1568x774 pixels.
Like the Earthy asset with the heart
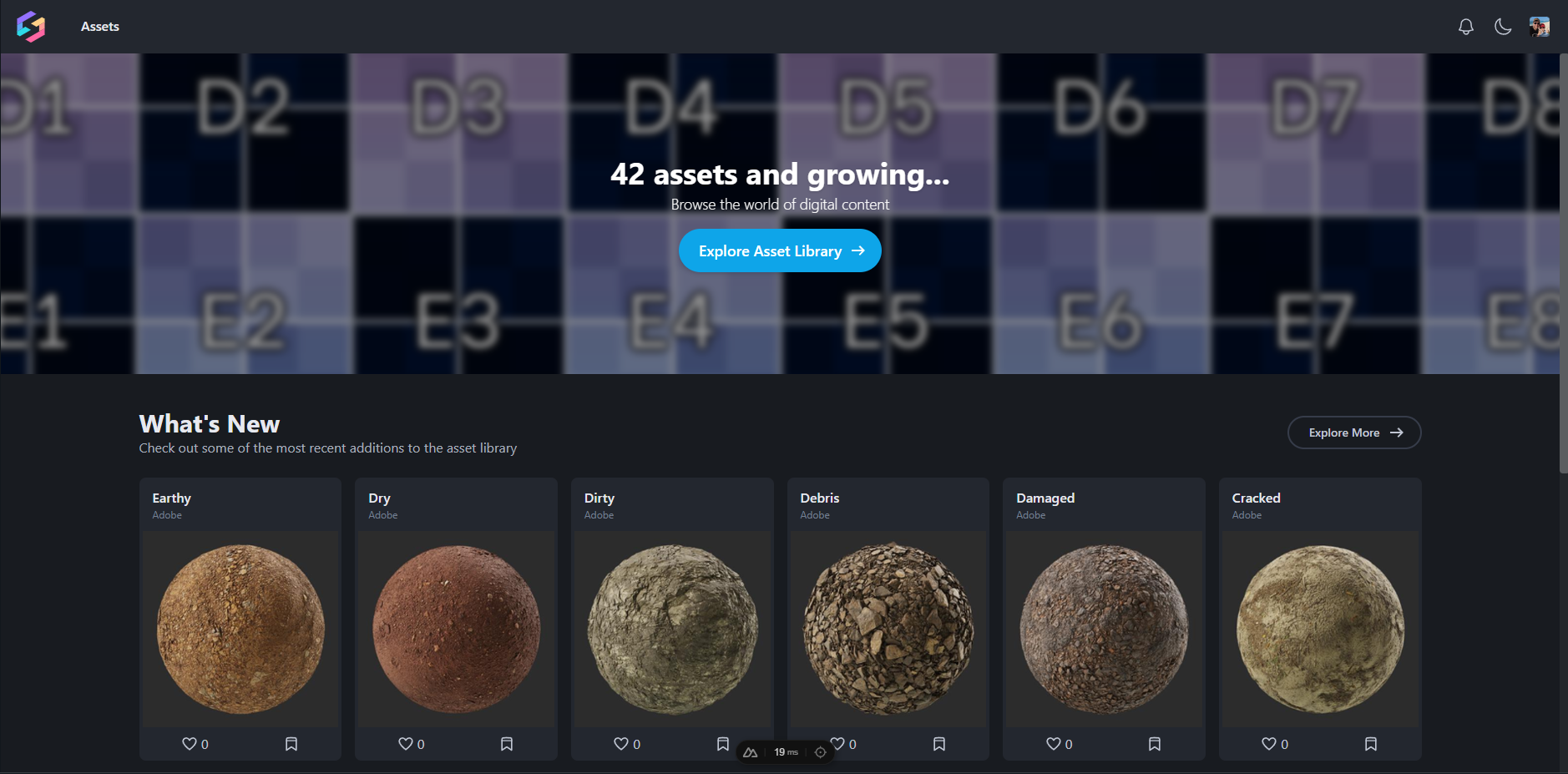coord(190,744)
